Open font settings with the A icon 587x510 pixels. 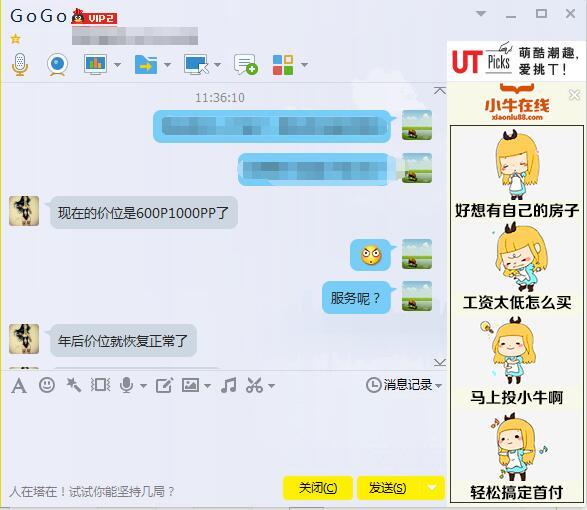(19, 385)
